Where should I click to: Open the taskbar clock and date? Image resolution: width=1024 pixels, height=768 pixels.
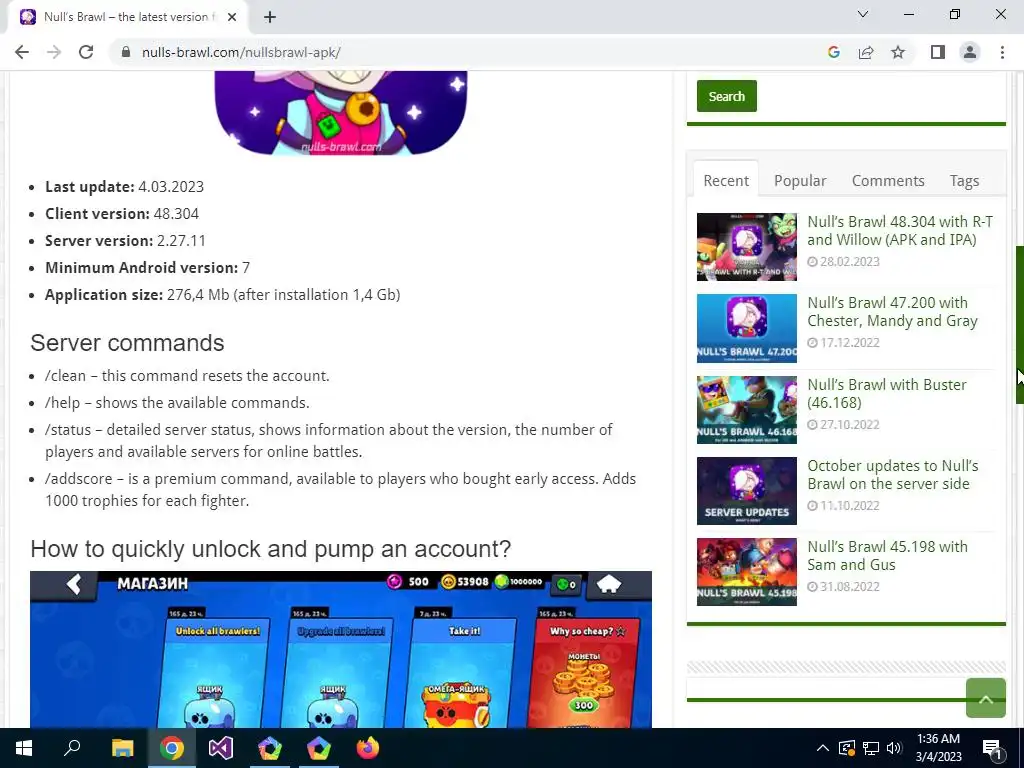pyautogui.click(x=938, y=748)
